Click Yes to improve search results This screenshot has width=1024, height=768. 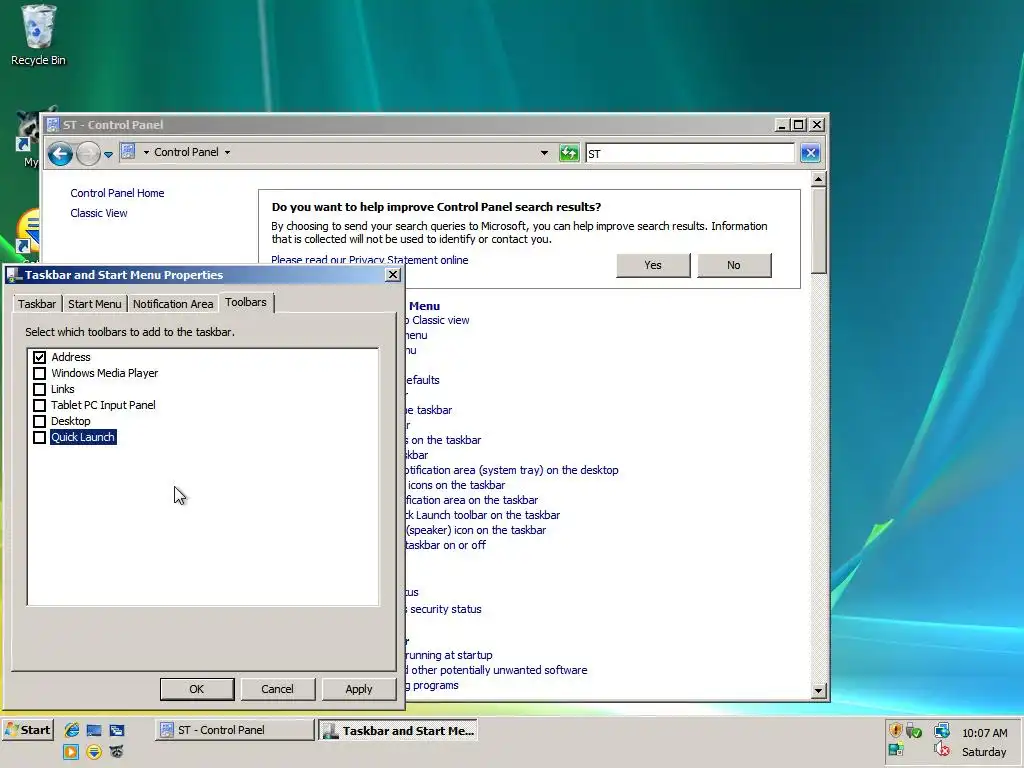[x=653, y=265]
